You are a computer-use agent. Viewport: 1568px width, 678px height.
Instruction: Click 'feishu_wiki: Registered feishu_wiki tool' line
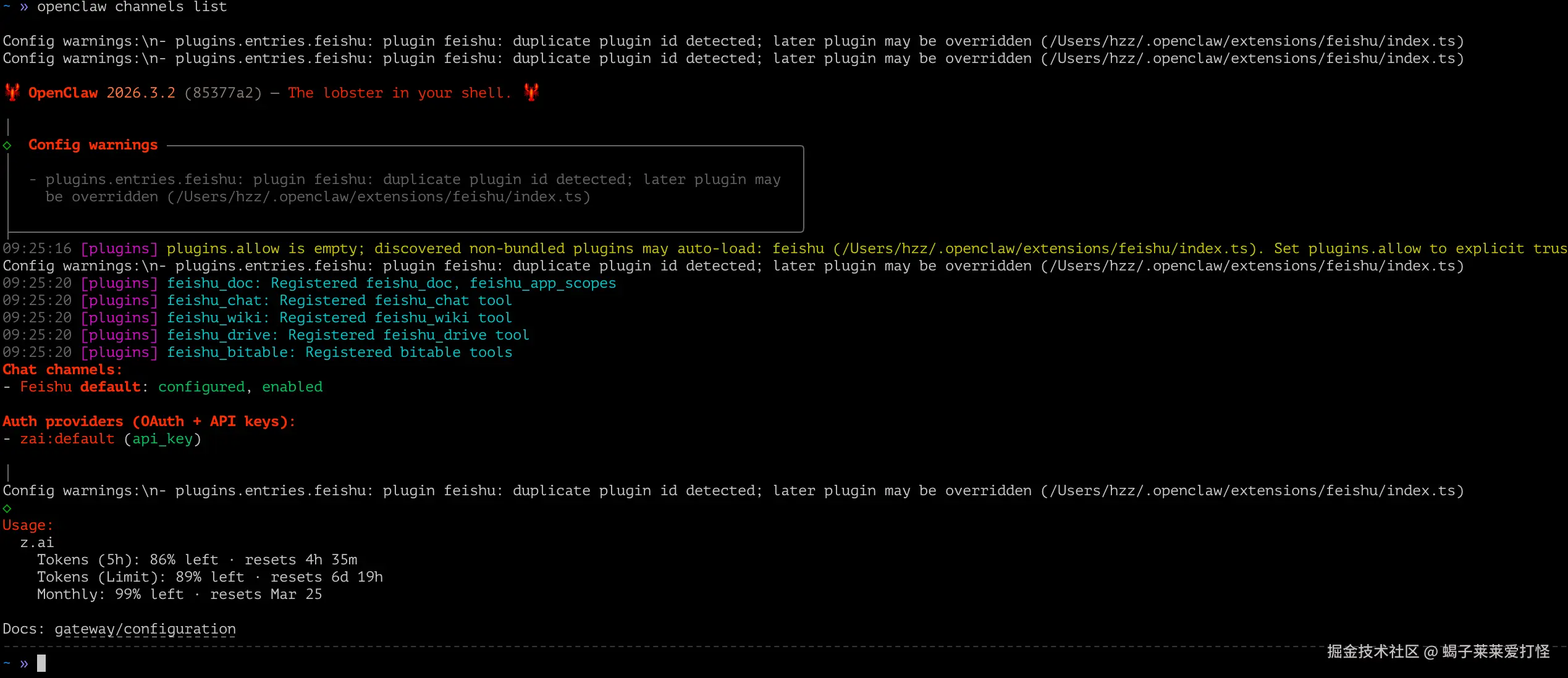pyautogui.click(x=340, y=318)
